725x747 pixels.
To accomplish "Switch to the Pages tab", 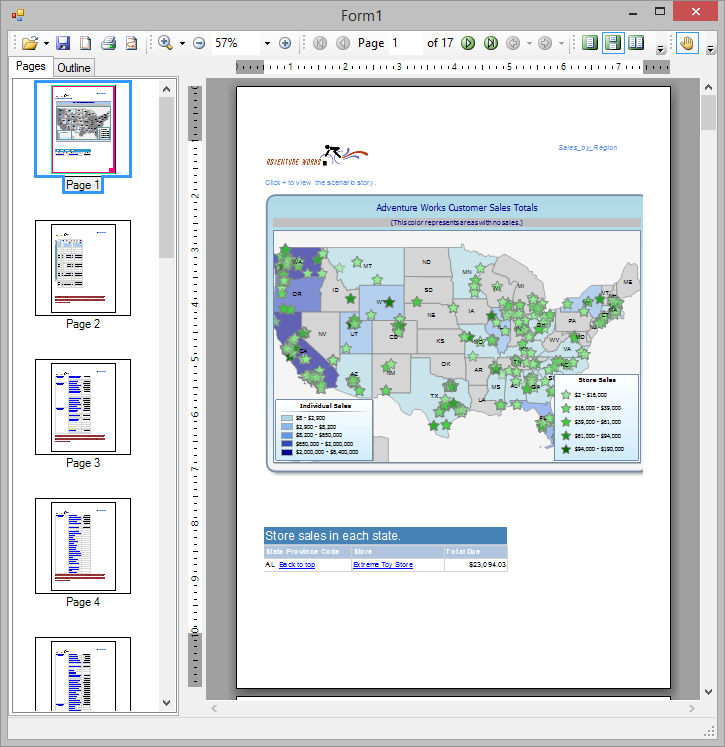I will coord(30,66).
